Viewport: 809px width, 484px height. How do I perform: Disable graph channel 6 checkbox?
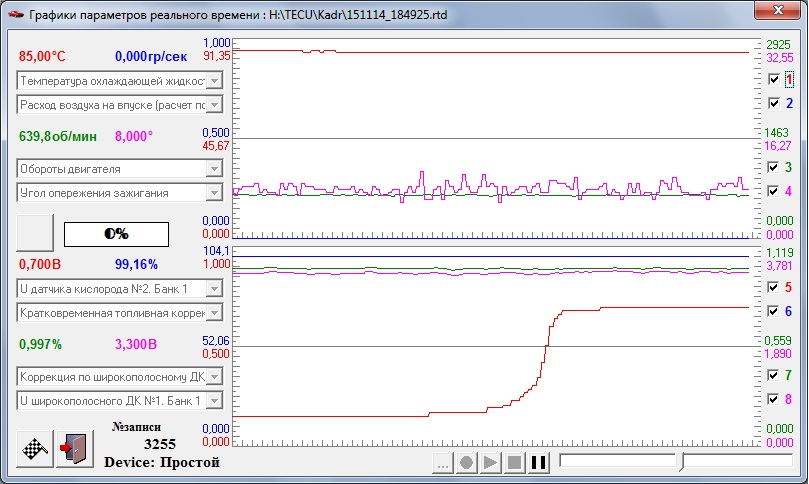(773, 311)
